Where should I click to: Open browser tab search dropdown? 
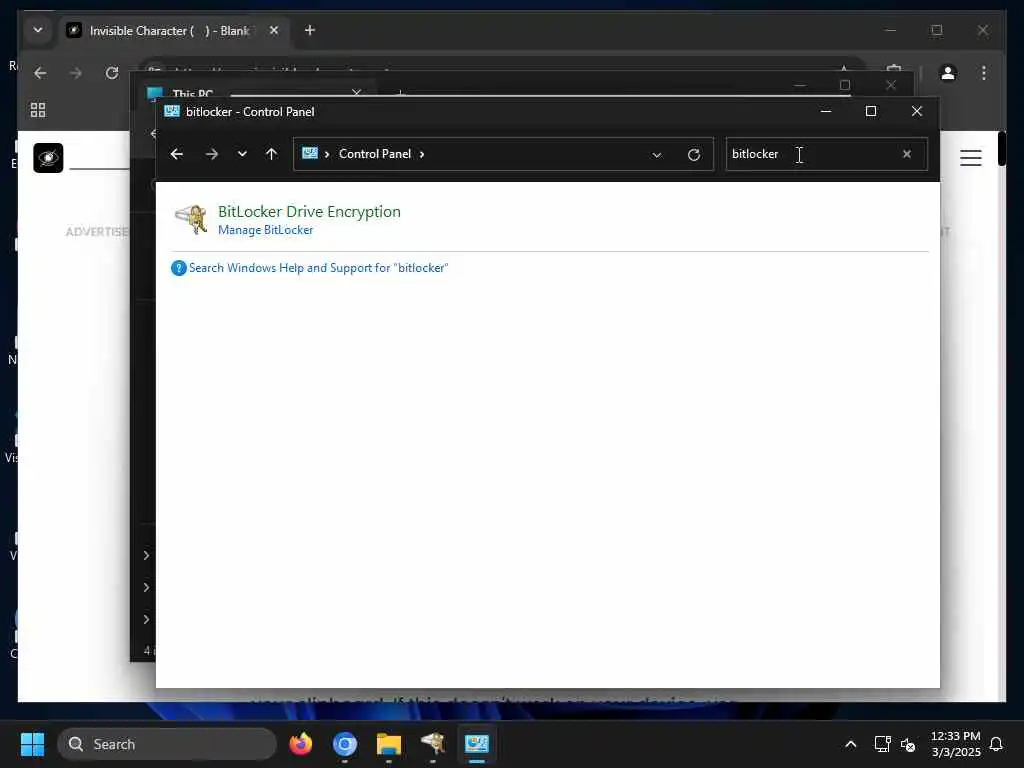pyautogui.click(x=38, y=30)
